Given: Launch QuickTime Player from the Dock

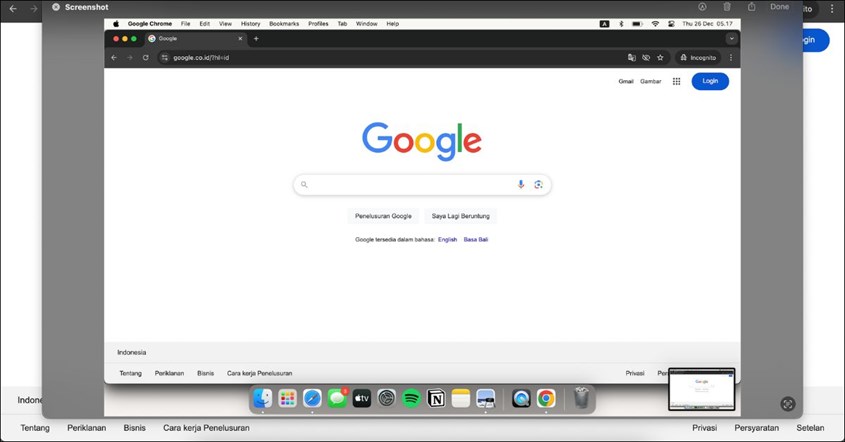Looking at the screenshot, I should click(x=521, y=398).
